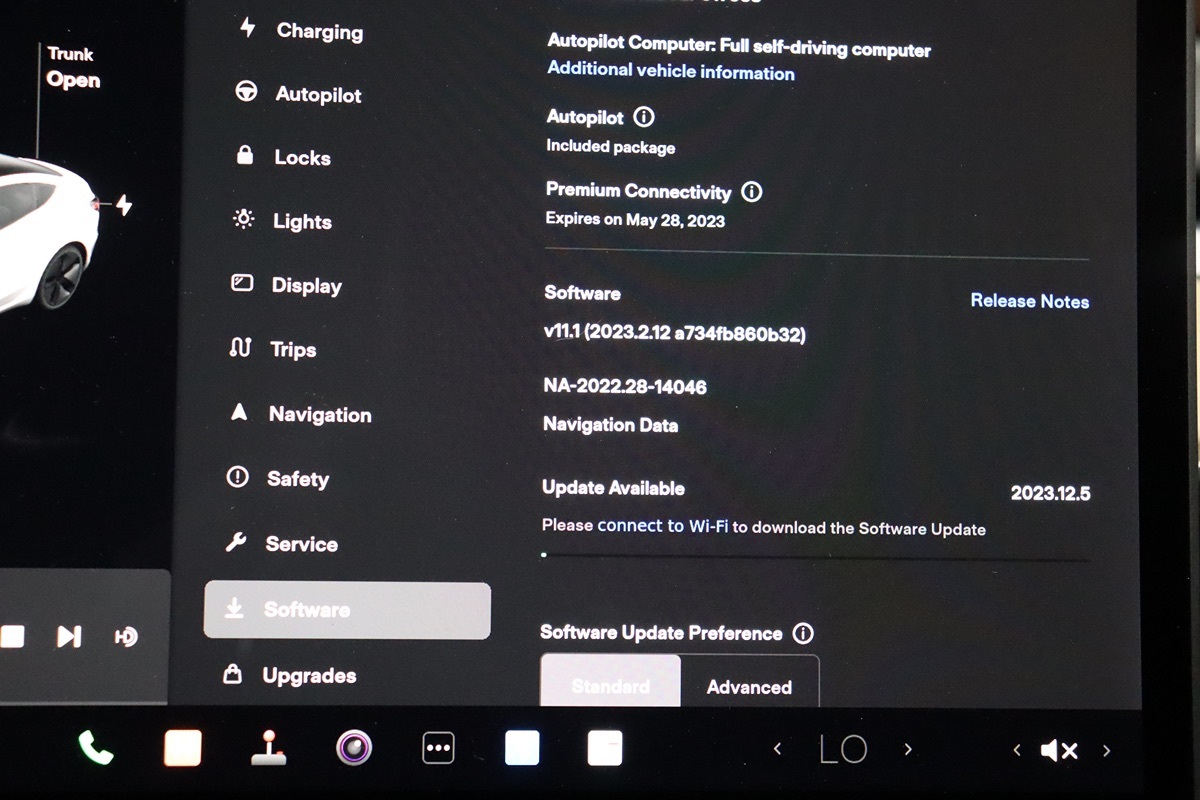Image resolution: width=1200 pixels, height=800 pixels.
Task: Lower temperature with left chevron by LO
Action: (778, 749)
